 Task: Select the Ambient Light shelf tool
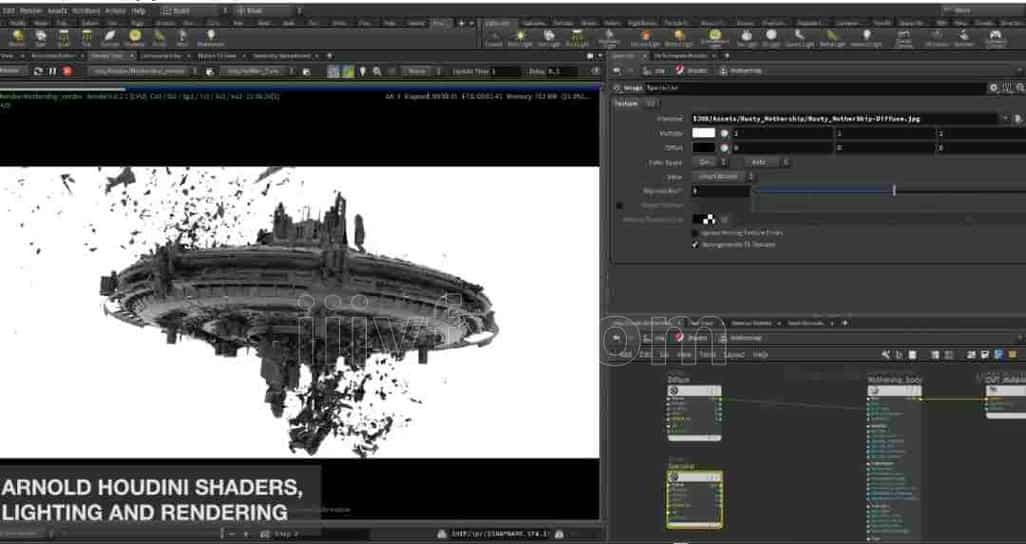(866, 39)
